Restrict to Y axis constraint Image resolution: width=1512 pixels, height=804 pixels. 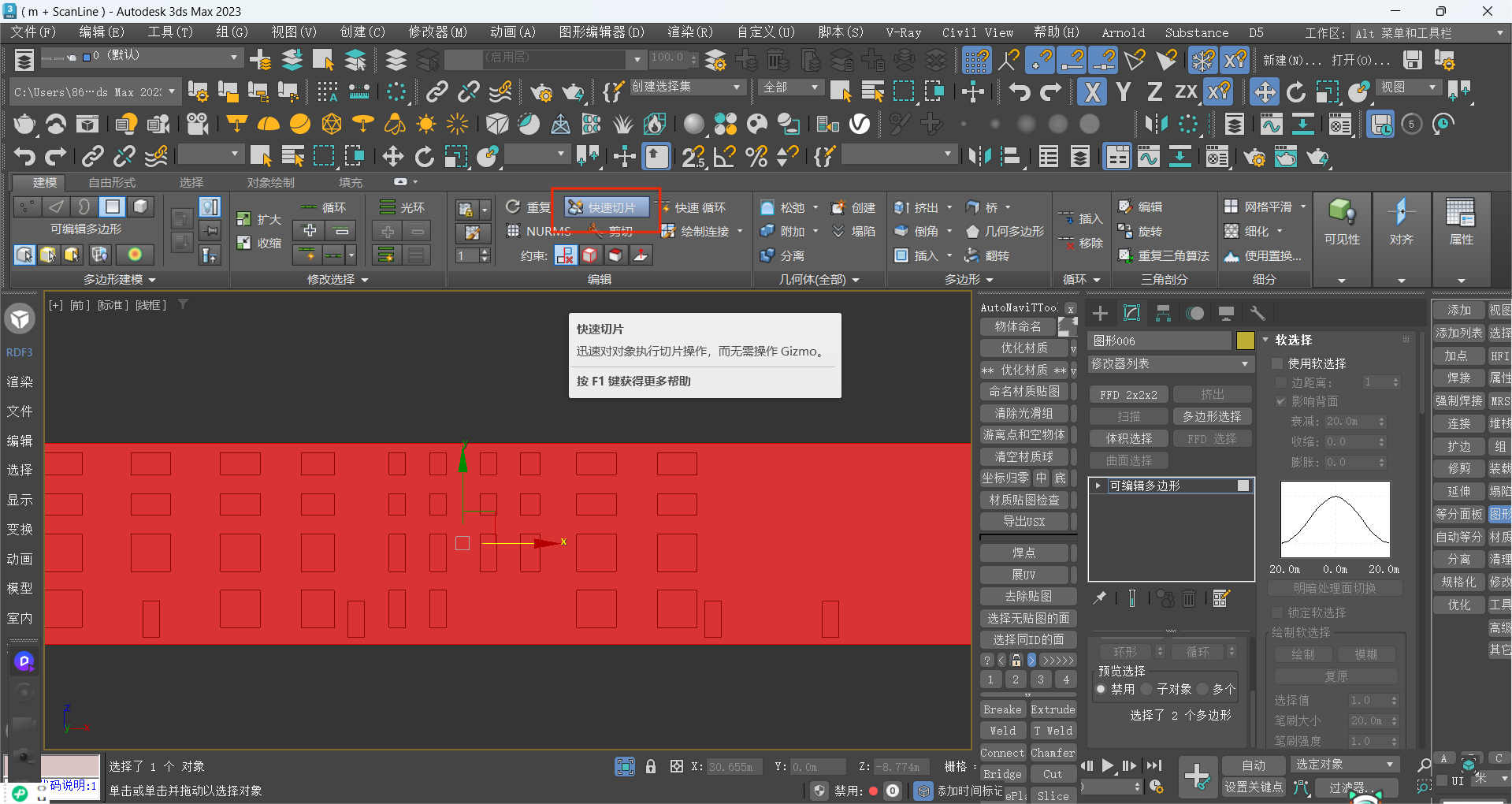coord(1124,92)
